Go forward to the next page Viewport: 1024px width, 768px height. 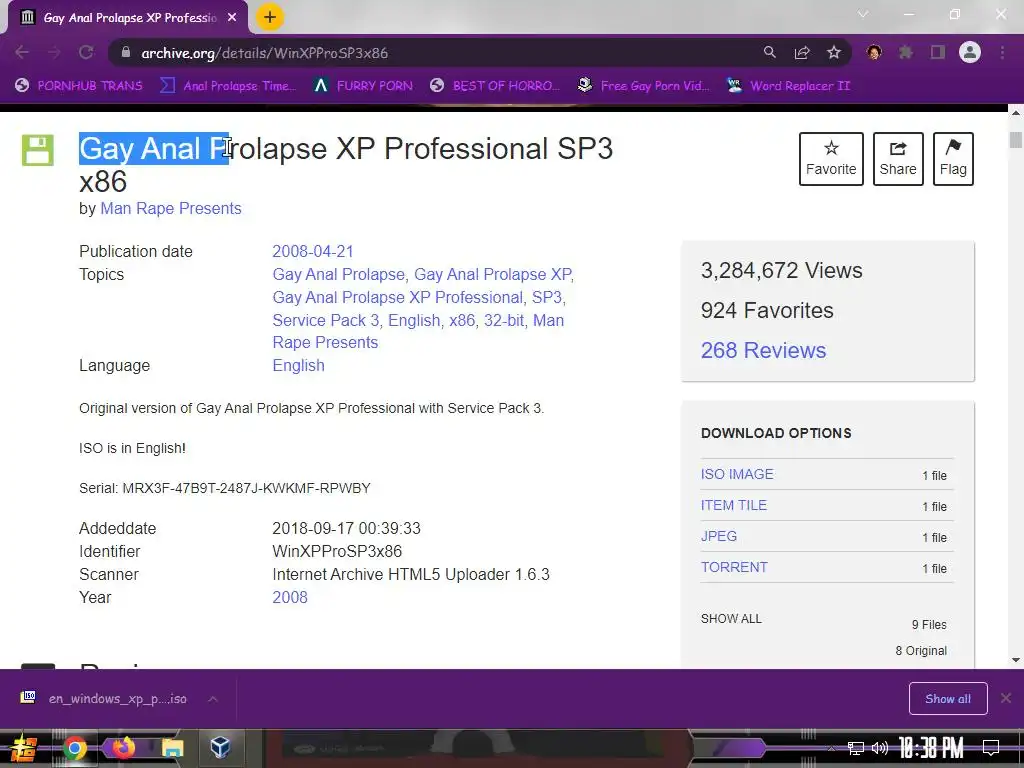[x=54, y=52]
